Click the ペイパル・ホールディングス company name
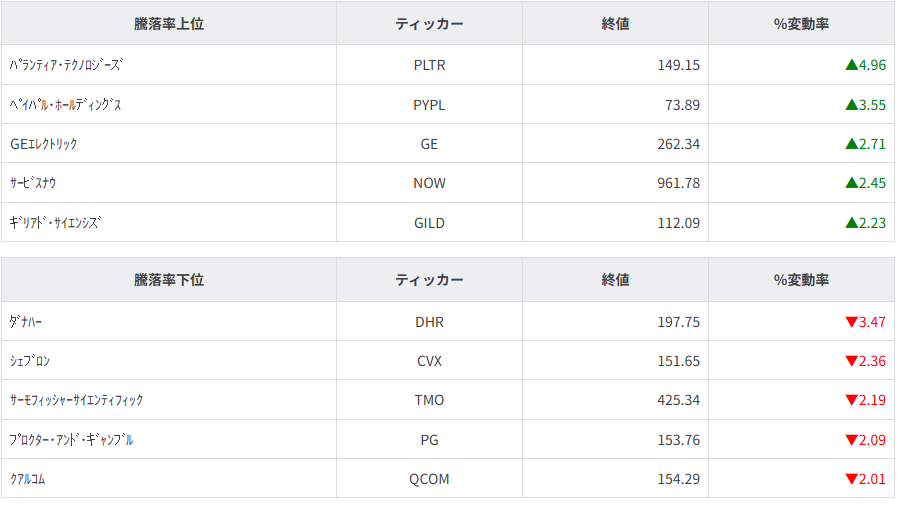This screenshot has width=899, height=505. pyautogui.click(x=65, y=104)
